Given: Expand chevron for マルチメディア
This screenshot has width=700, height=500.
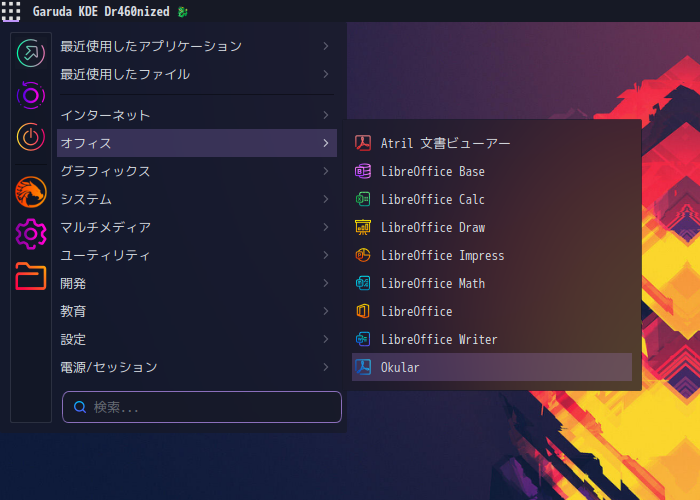Looking at the screenshot, I should pos(326,227).
